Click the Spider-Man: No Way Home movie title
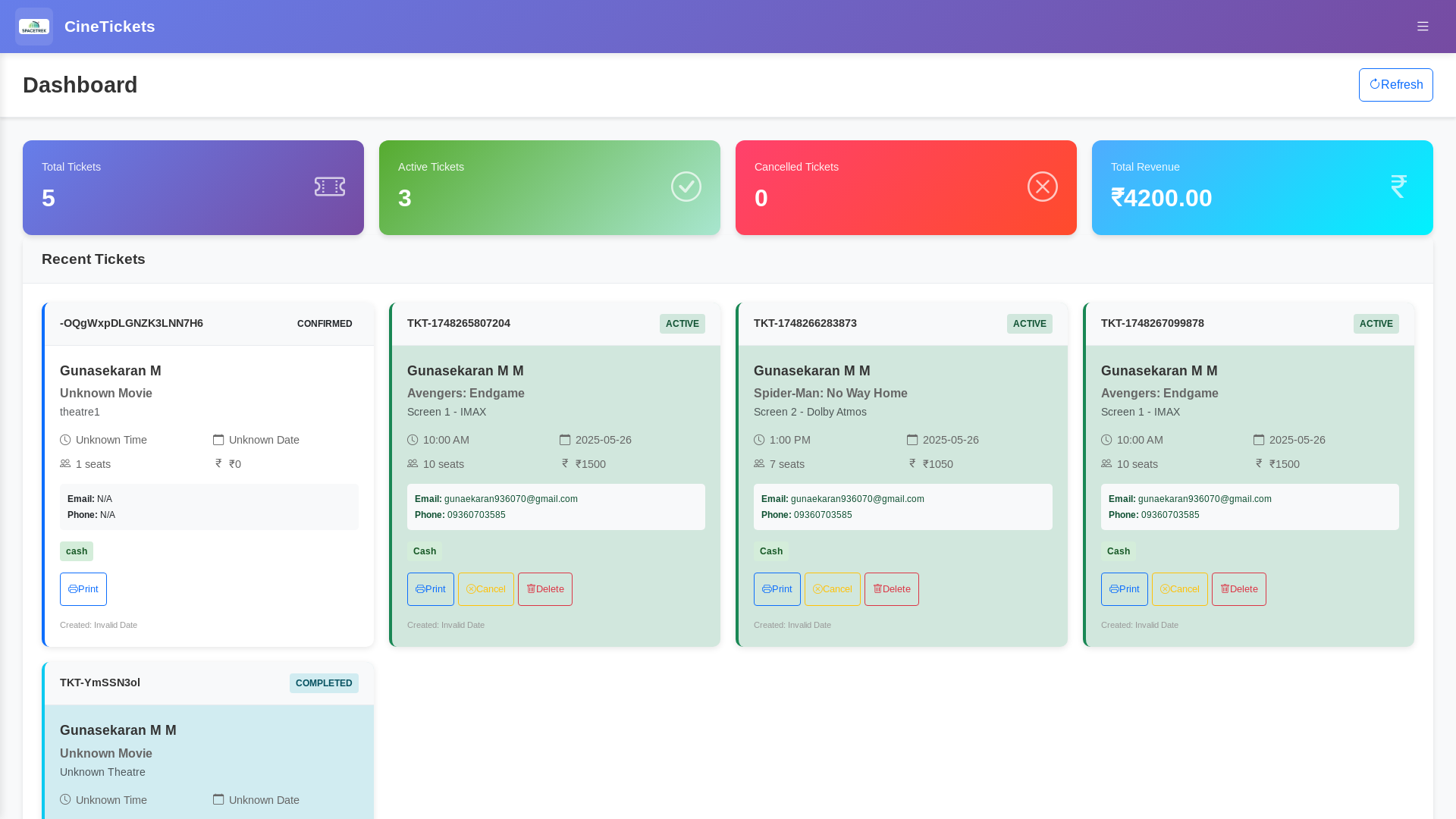This screenshot has width=1456, height=819. [x=830, y=394]
